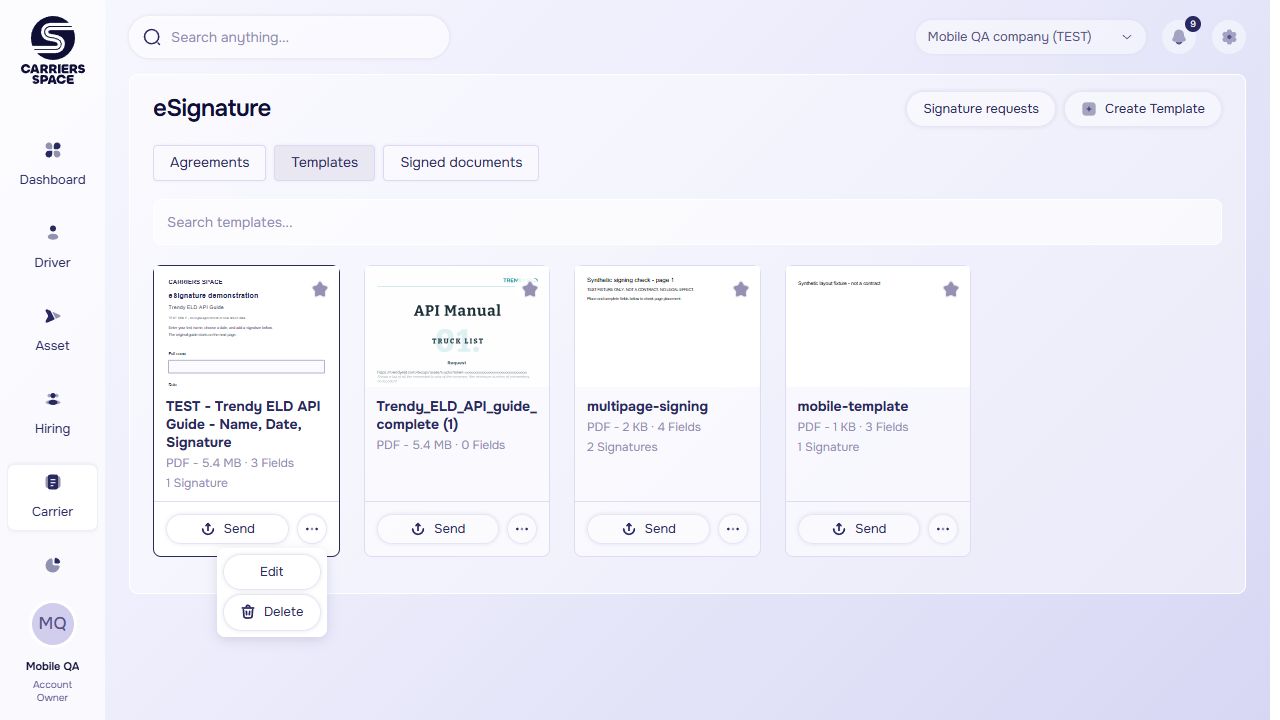Send the mobile-template template
The width and height of the screenshot is (1280, 720).
pos(858,529)
